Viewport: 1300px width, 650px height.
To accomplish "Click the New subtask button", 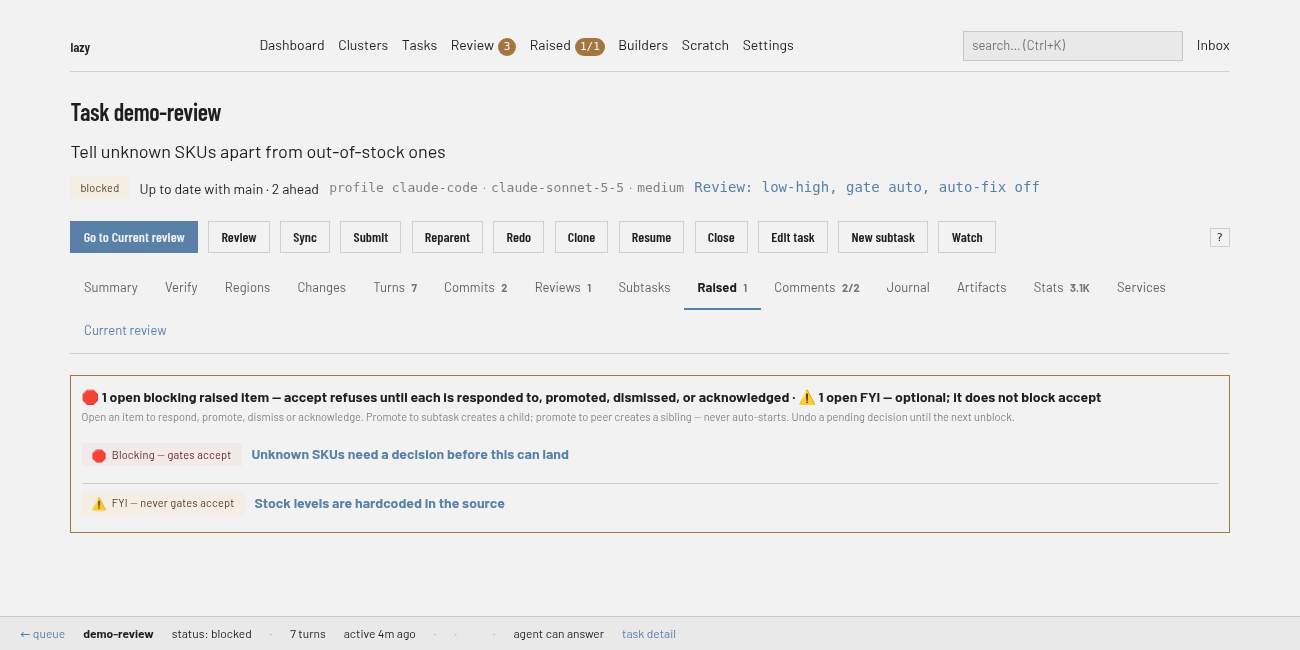I will (883, 237).
